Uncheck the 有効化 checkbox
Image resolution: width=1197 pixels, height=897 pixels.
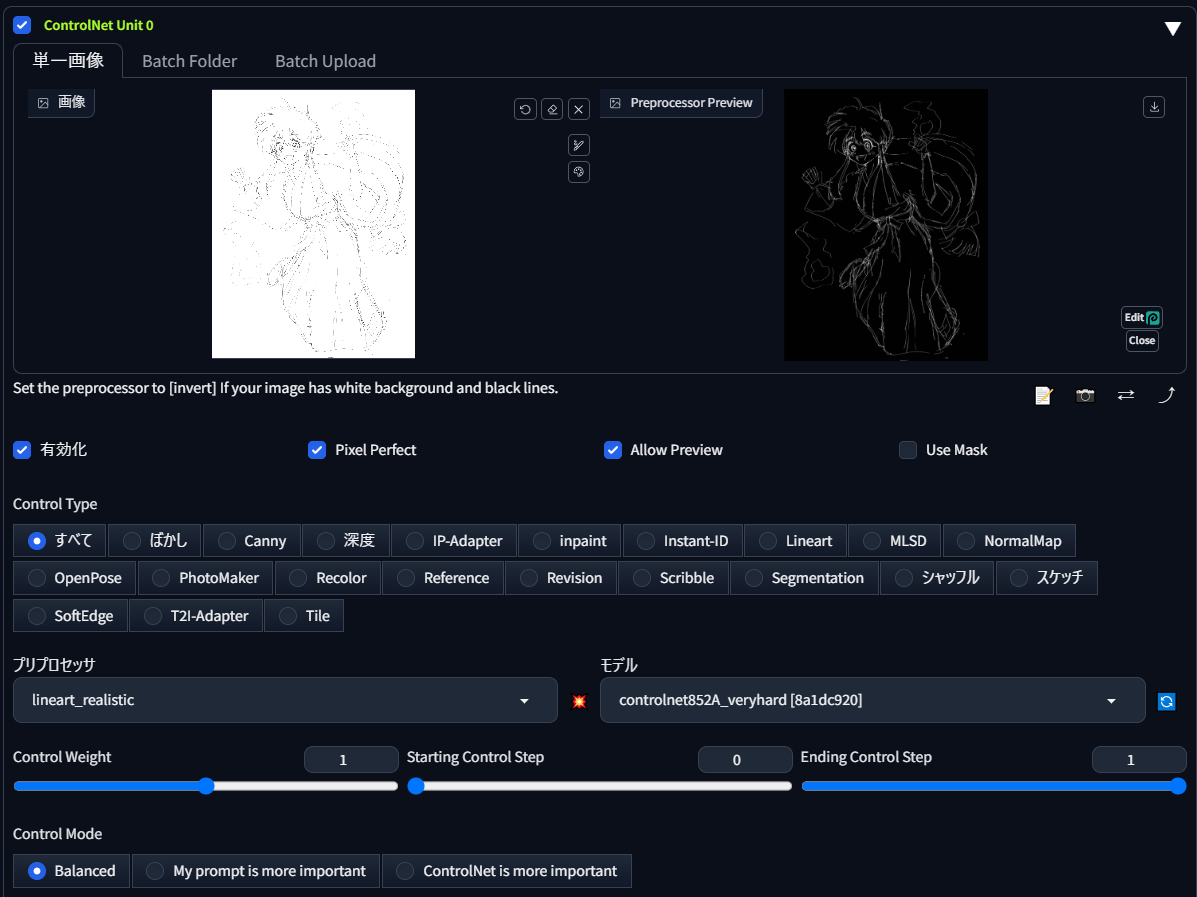pos(22,450)
